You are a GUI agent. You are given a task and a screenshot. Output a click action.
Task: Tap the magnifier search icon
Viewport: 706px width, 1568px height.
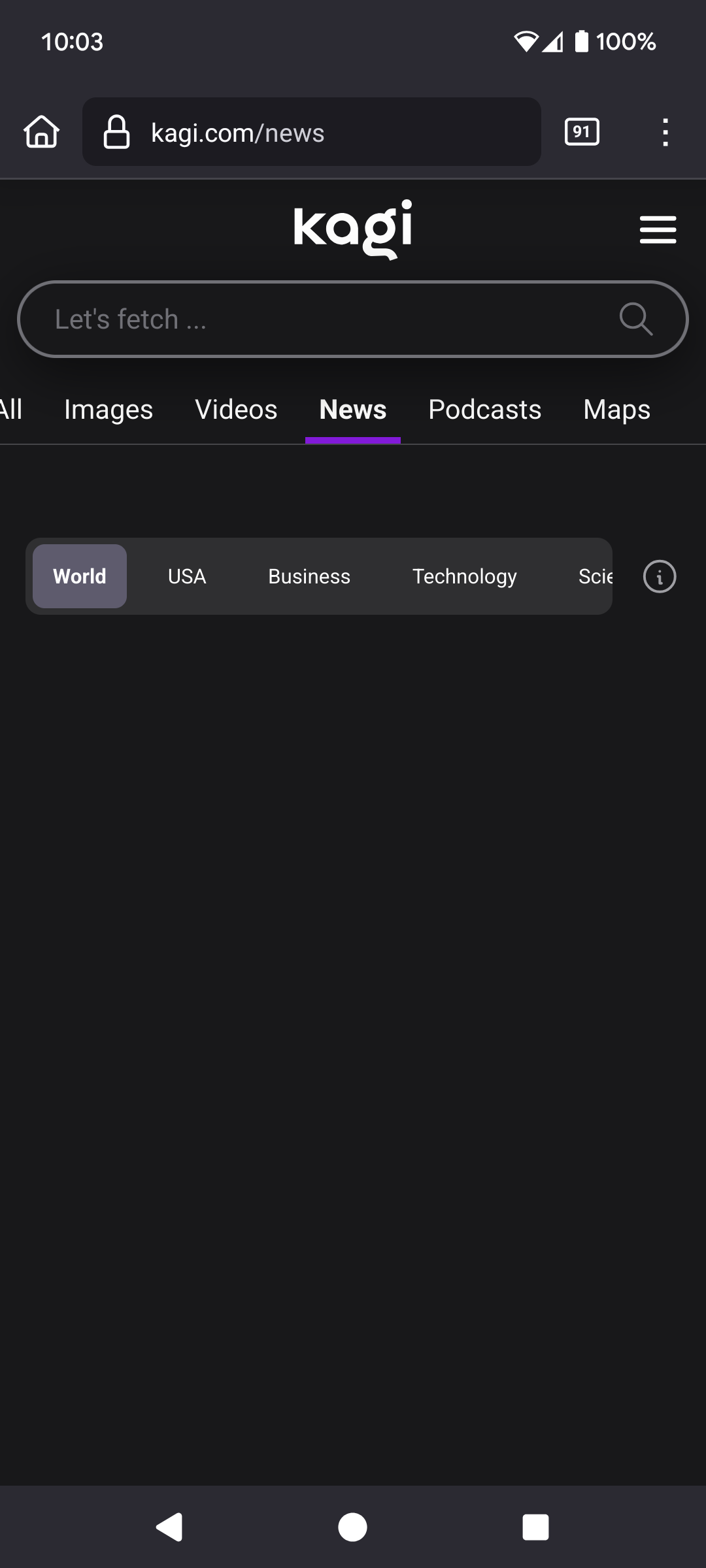click(x=635, y=319)
